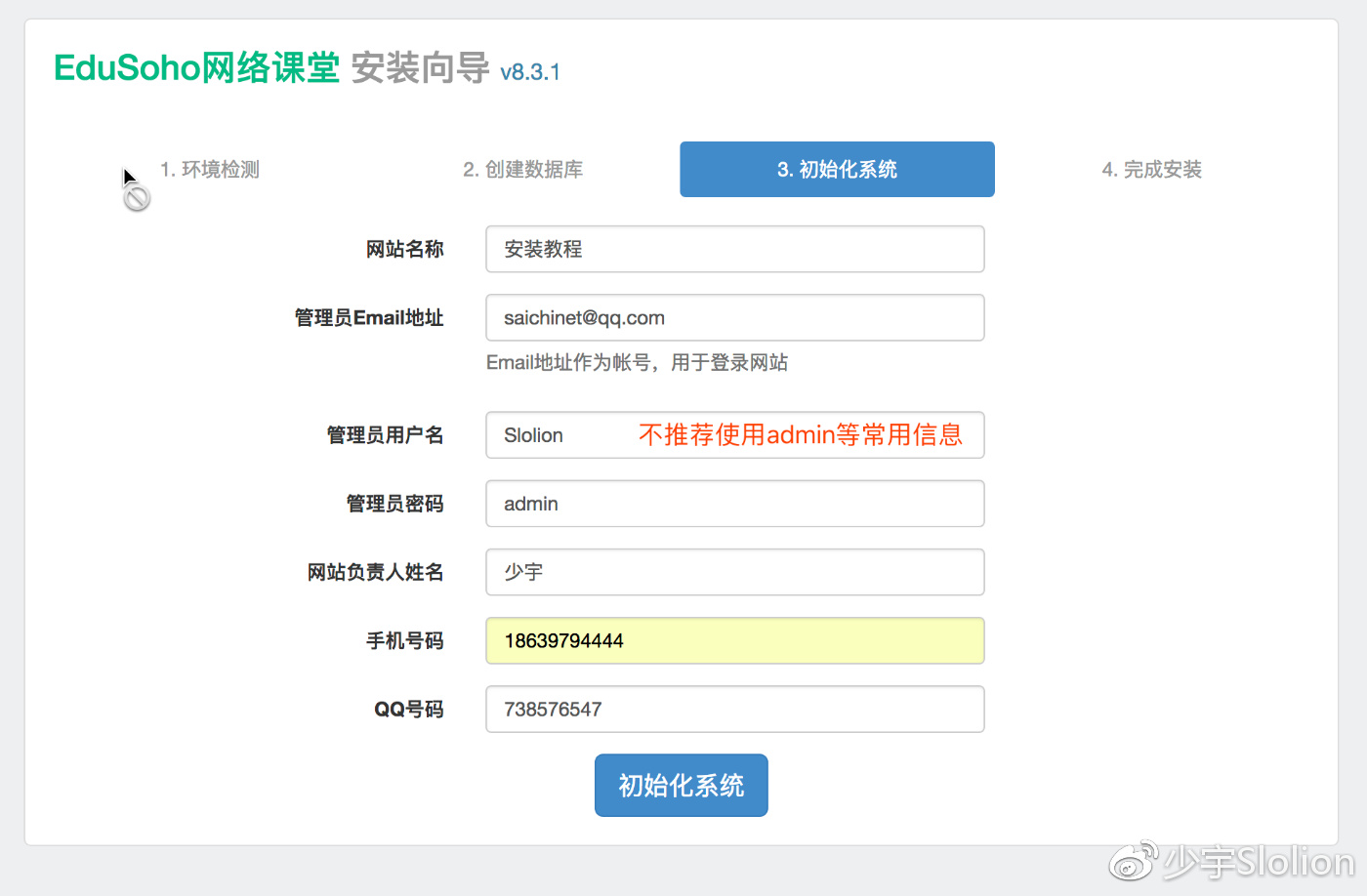The width and height of the screenshot is (1367, 896).
Task: Select the 4. 完成安装 step tab
Action: point(1151,170)
